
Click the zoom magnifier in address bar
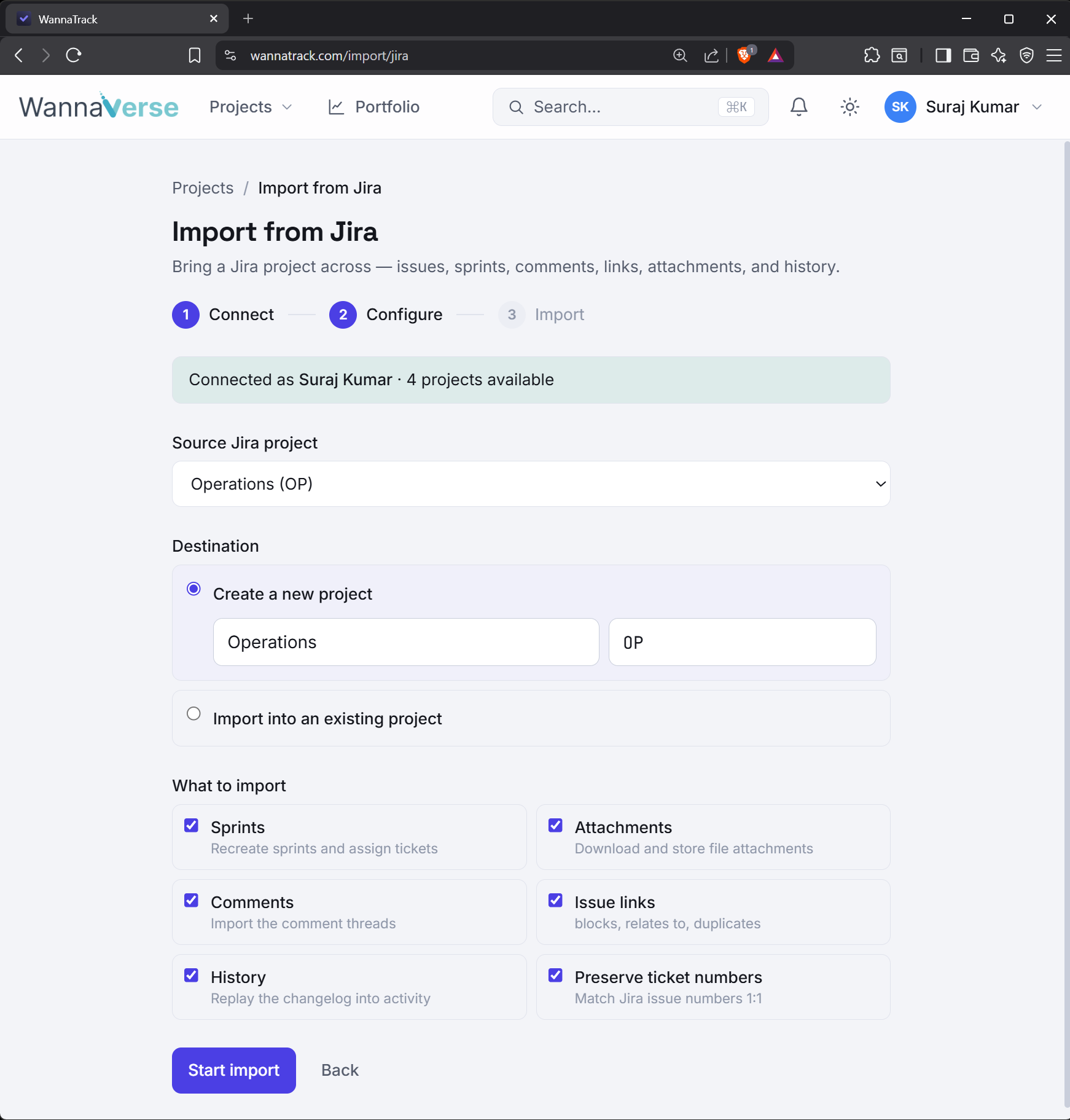click(x=680, y=55)
